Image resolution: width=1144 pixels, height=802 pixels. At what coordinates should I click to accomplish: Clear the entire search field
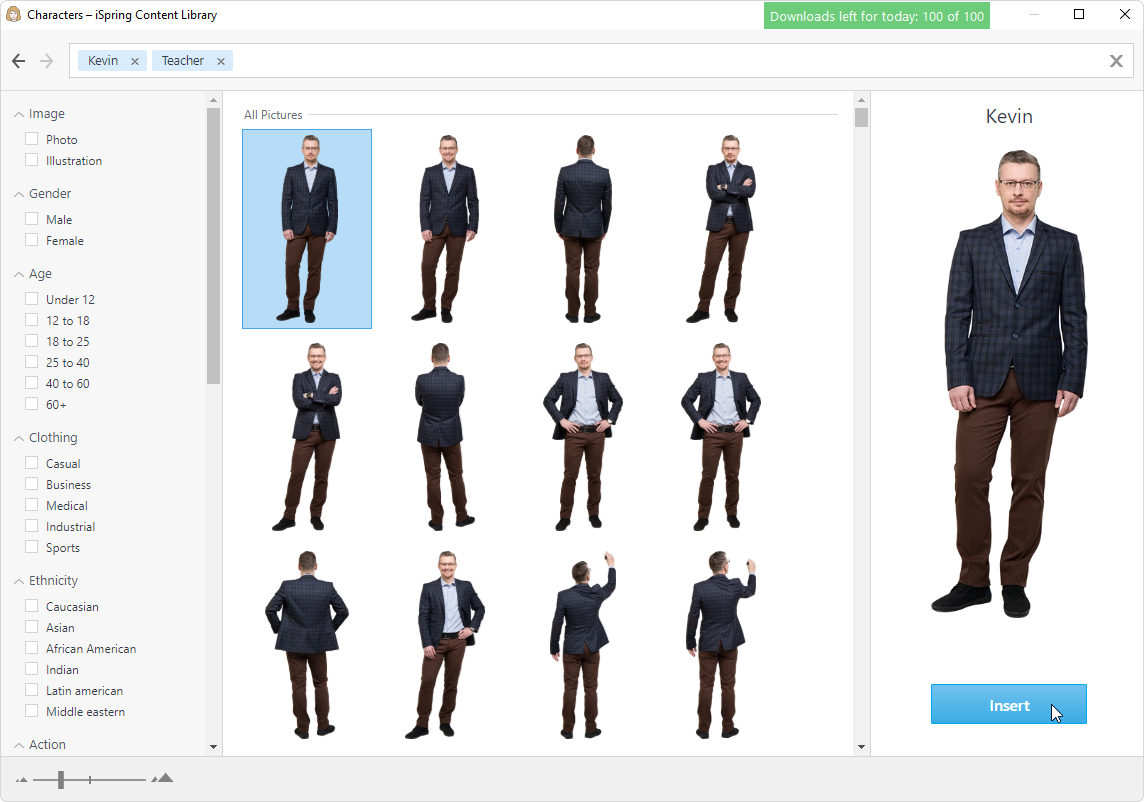tap(1116, 61)
